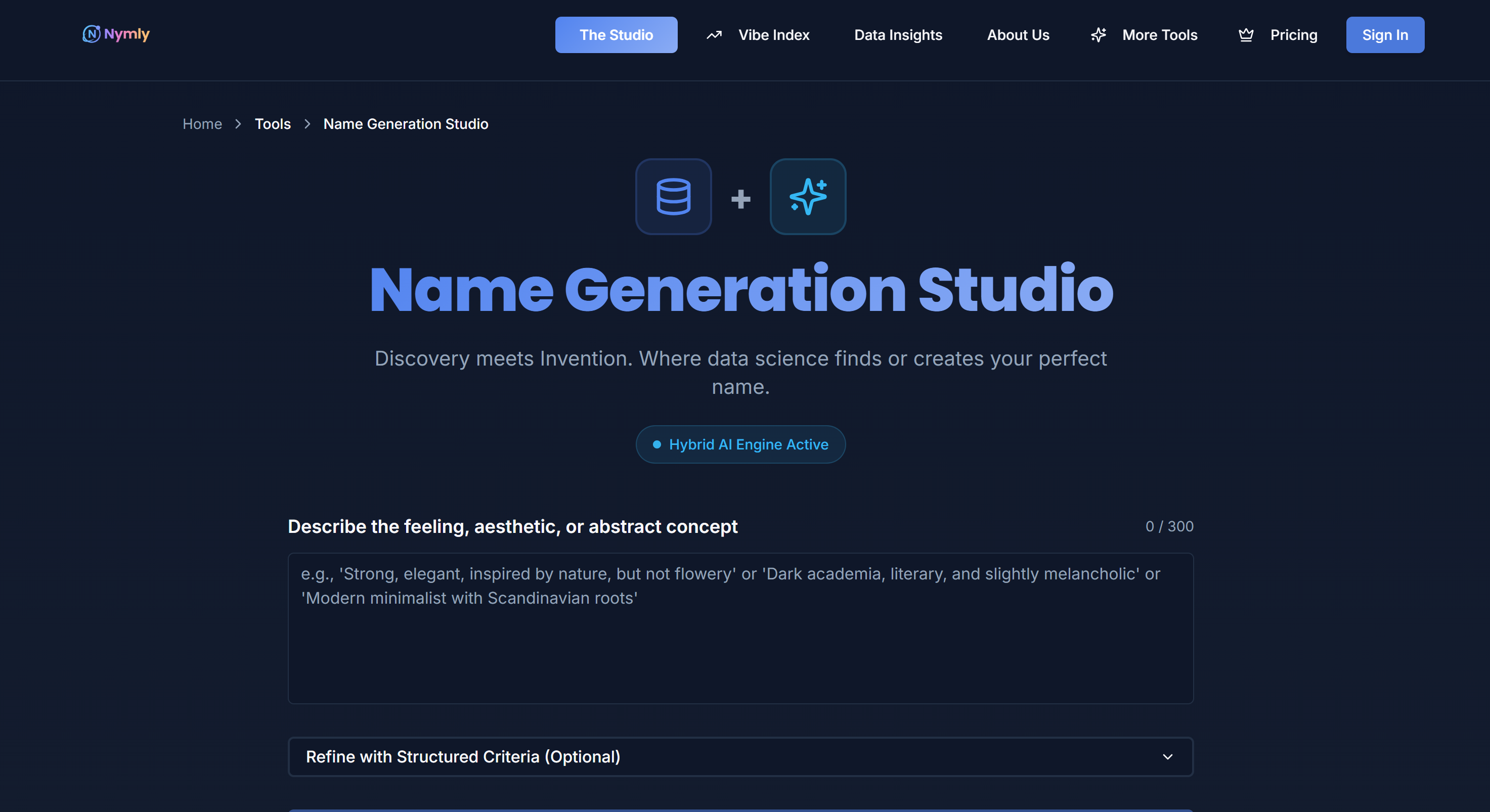Open The Studio tab
The image size is (1490, 812).
(x=616, y=35)
